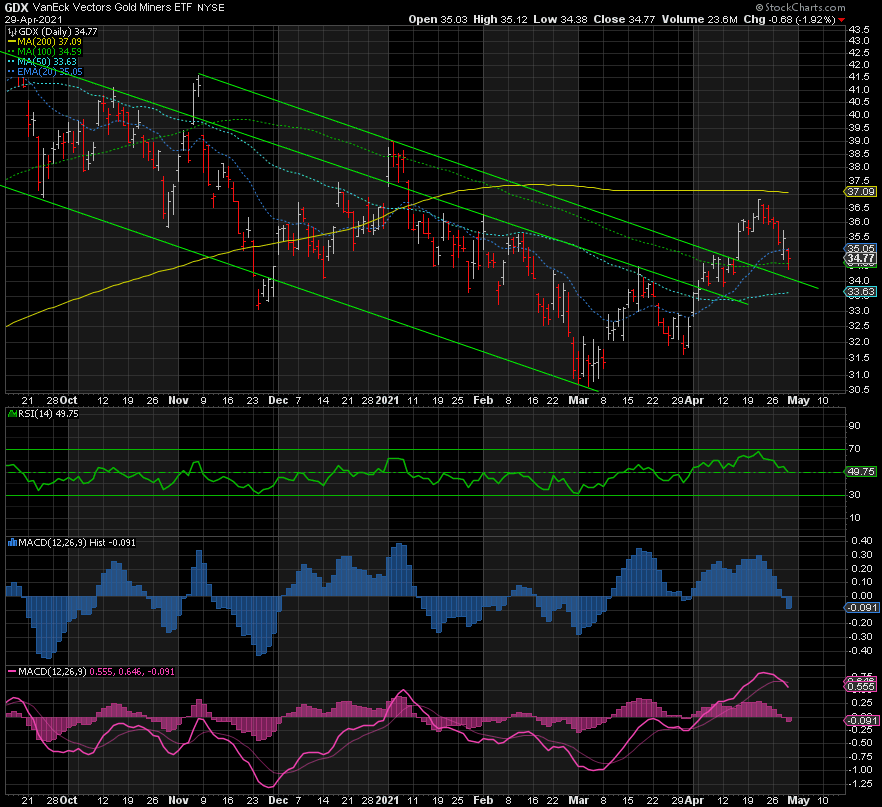Click the -1.25 level on MACD line axis
Viewport: 882px width, 807px height.
[860, 783]
